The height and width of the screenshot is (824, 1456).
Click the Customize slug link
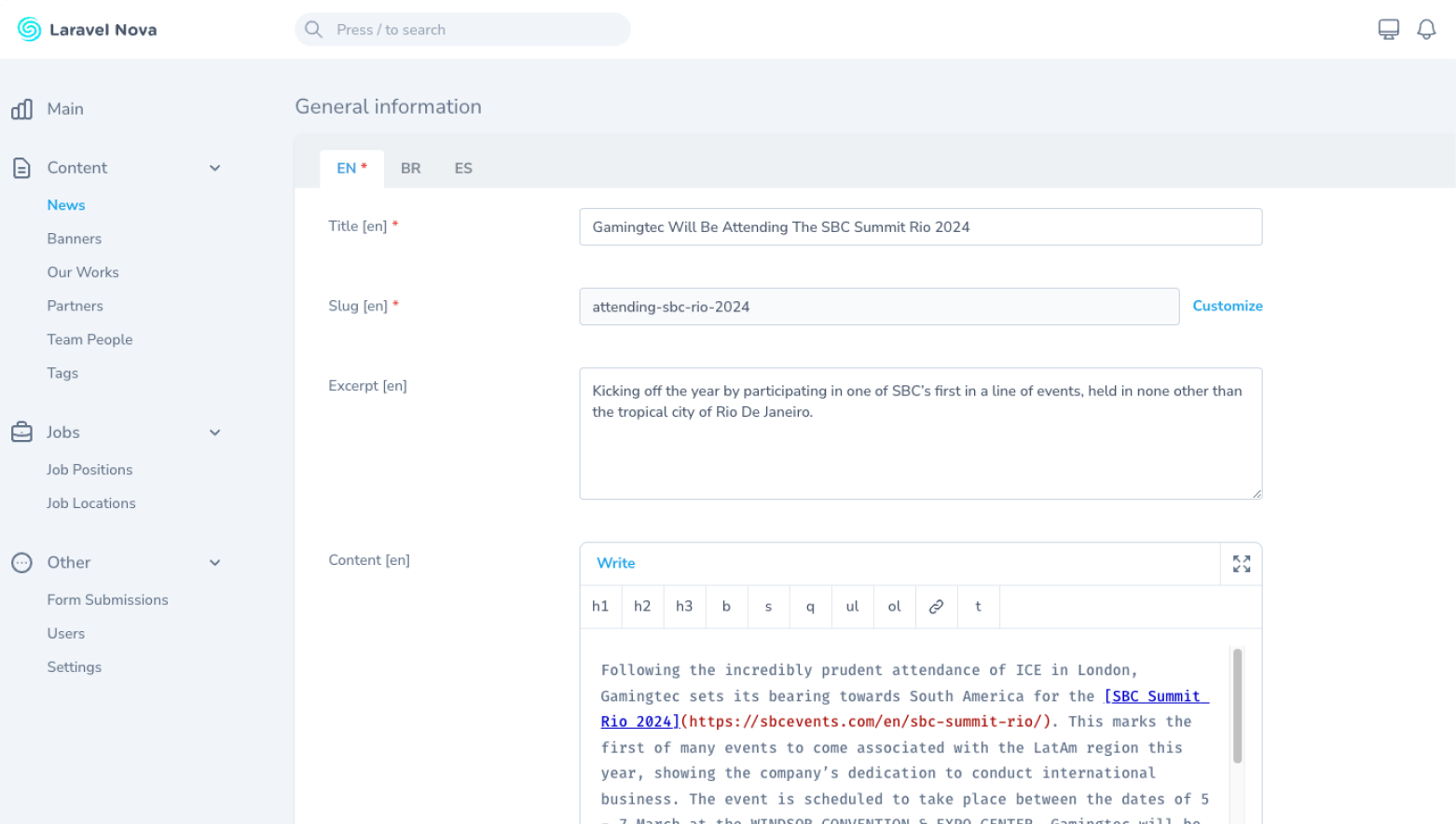point(1227,306)
